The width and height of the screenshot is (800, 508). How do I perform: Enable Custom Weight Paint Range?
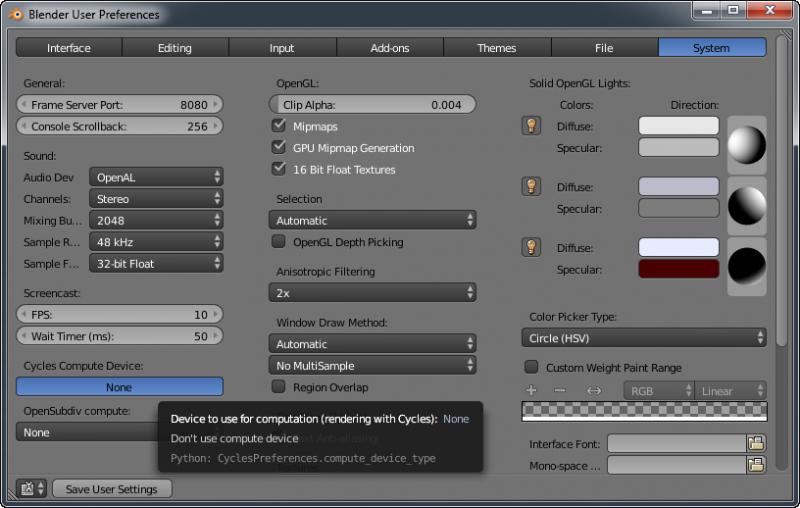pos(532,367)
